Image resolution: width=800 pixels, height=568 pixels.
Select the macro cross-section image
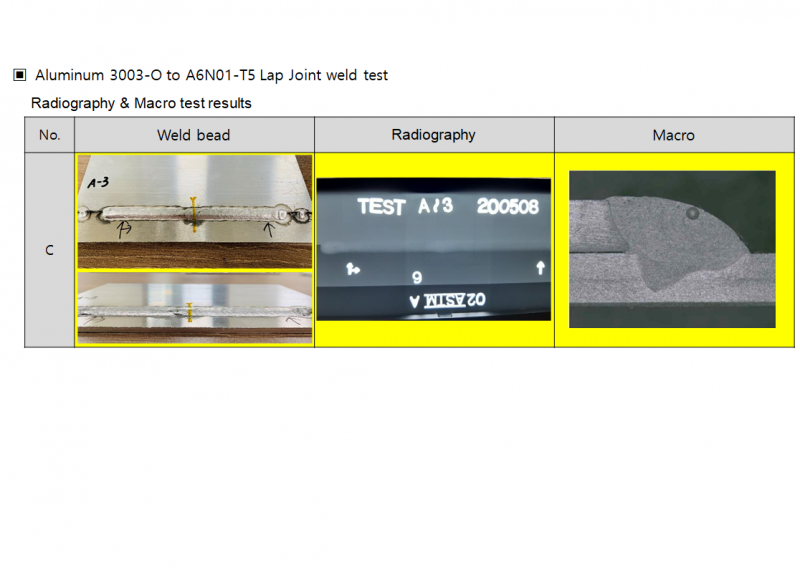672,249
